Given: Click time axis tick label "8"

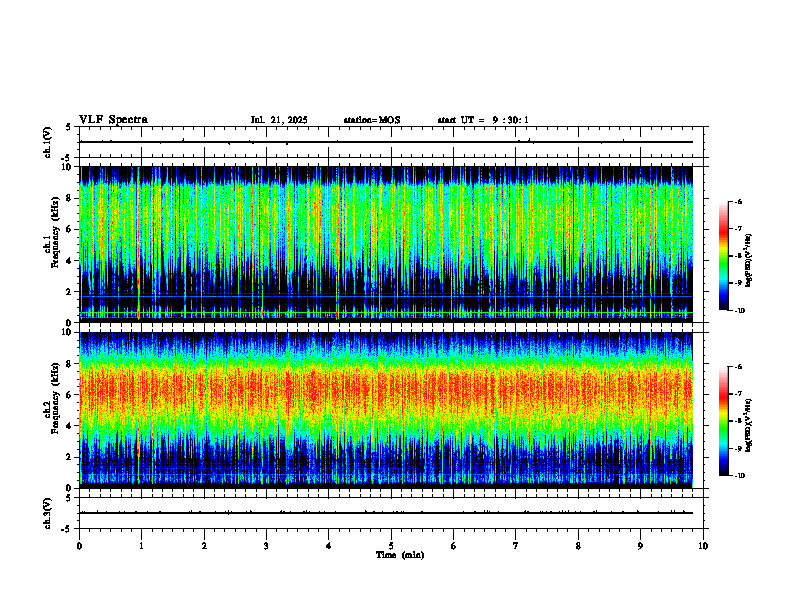Looking at the screenshot, I should (x=578, y=546).
